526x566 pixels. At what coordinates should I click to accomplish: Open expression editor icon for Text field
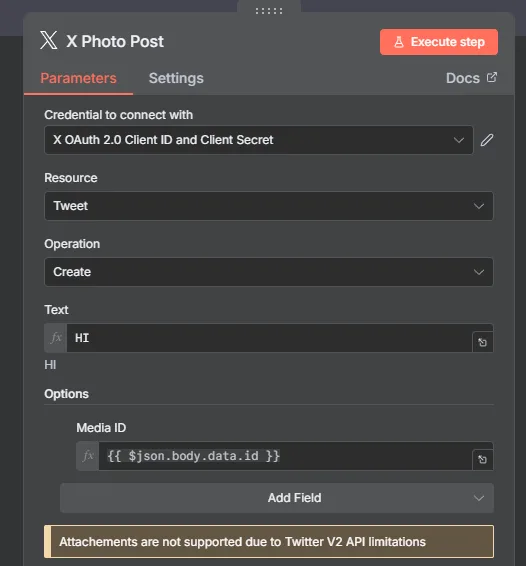click(483, 342)
